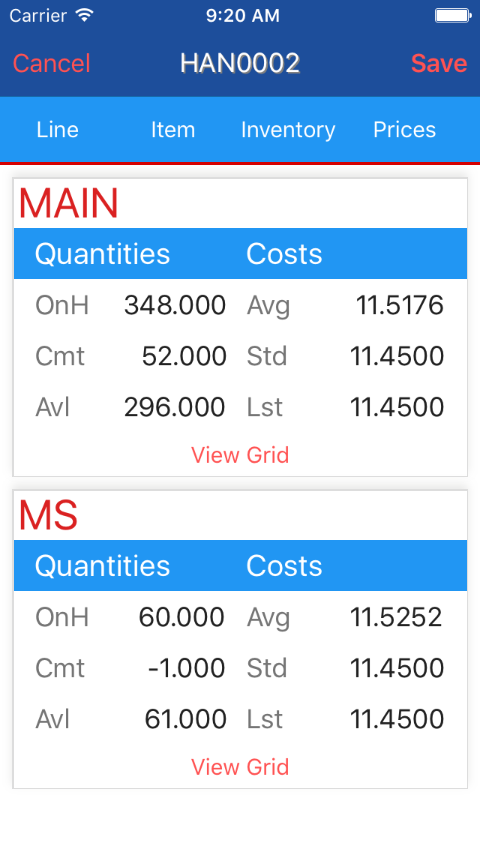Tap MS average cost 11.5252

coord(396,617)
